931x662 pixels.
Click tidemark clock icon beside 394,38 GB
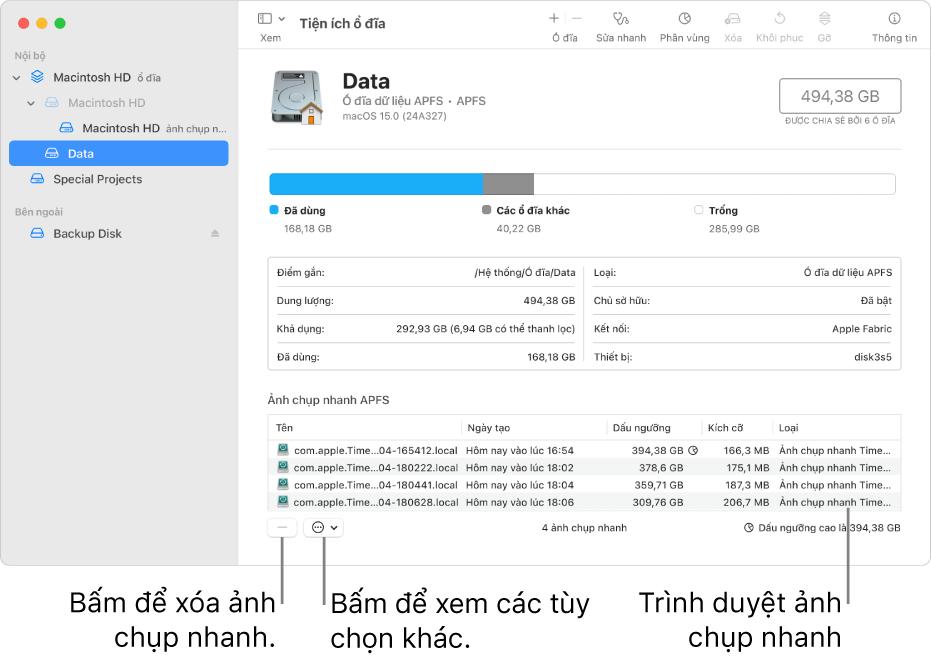(693, 451)
